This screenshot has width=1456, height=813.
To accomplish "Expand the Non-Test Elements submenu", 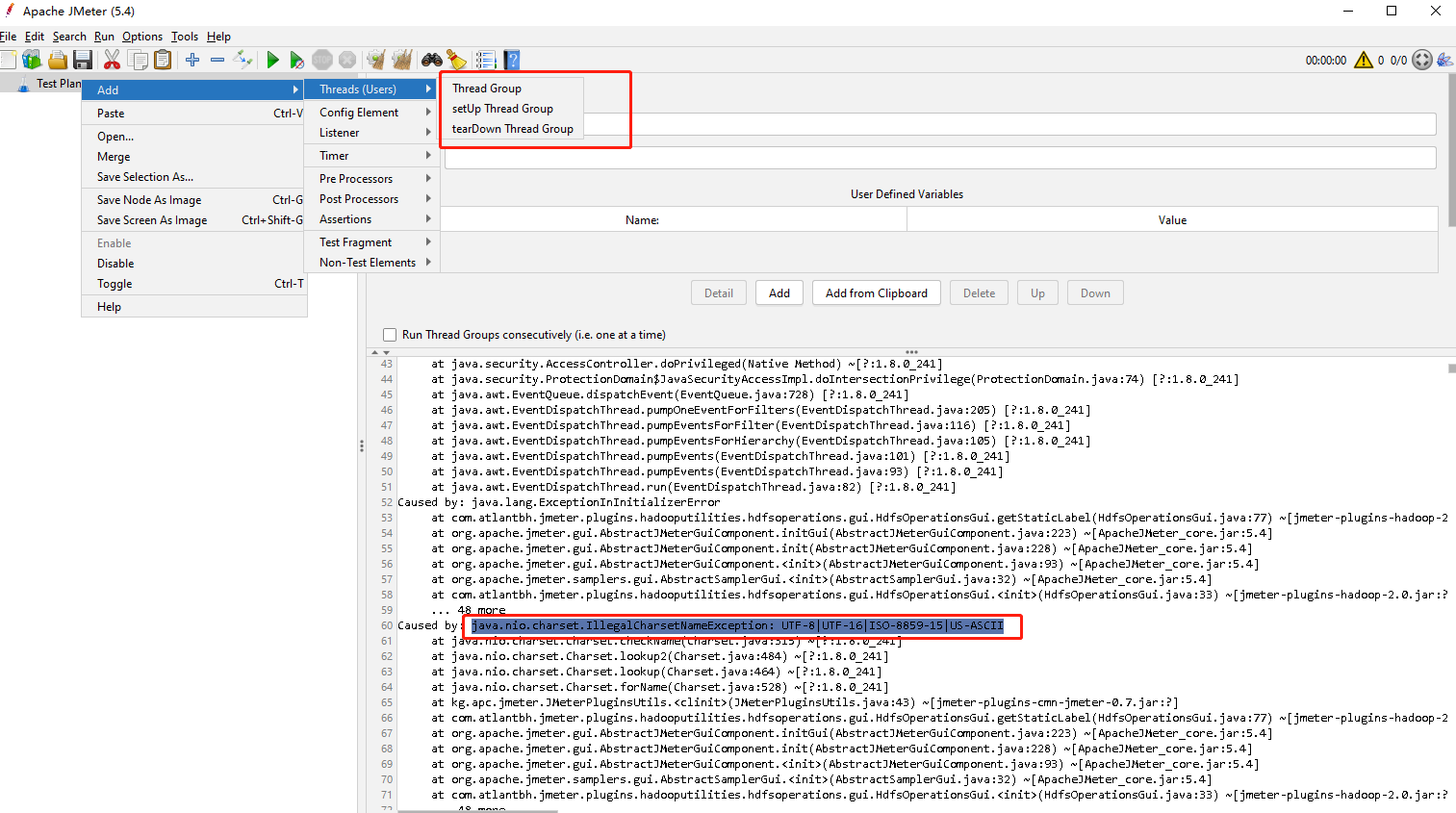I will tap(372, 263).
